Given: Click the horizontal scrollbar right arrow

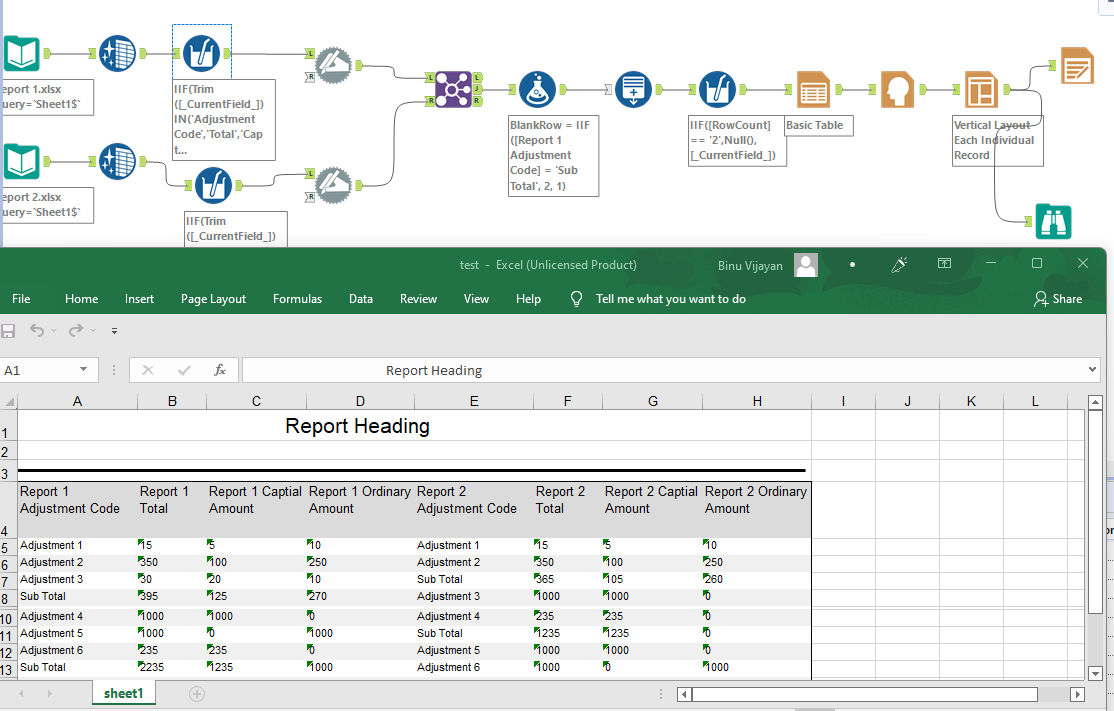Looking at the screenshot, I should click(x=1079, y=694).
